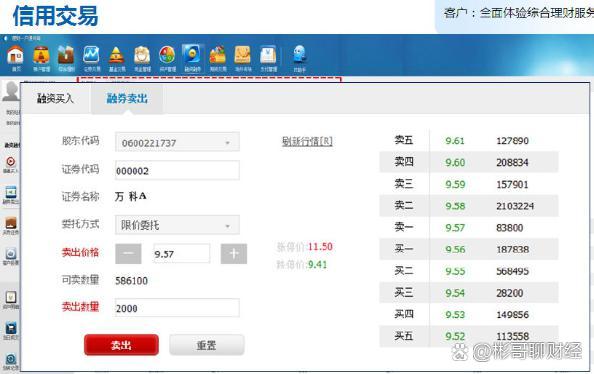Select the 卖三 price 9.59
This screenshot has height=374, width=594.
(455, 184)
